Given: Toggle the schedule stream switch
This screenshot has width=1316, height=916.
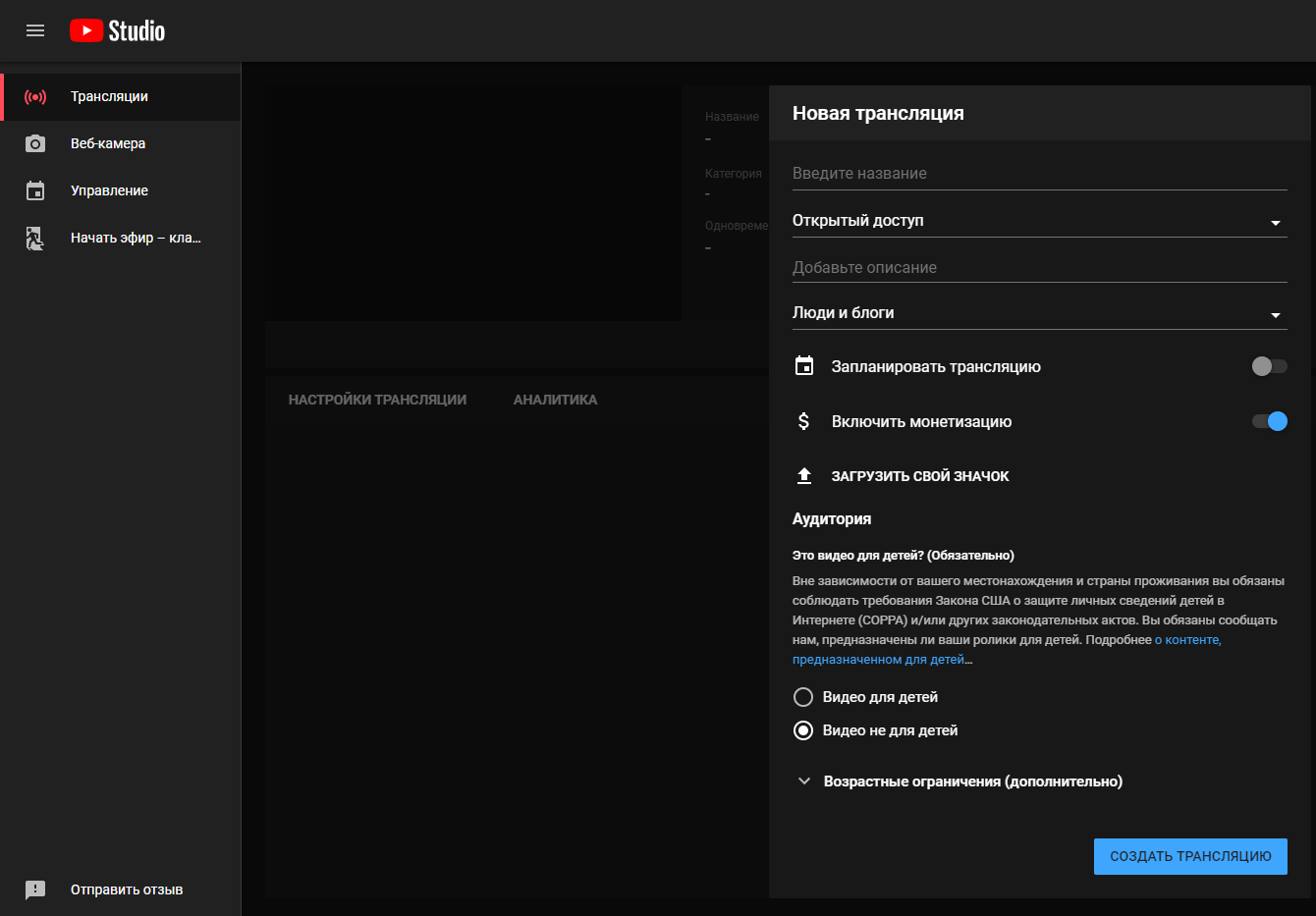Looking at the screenshot, I should (x=1269, y=366).
